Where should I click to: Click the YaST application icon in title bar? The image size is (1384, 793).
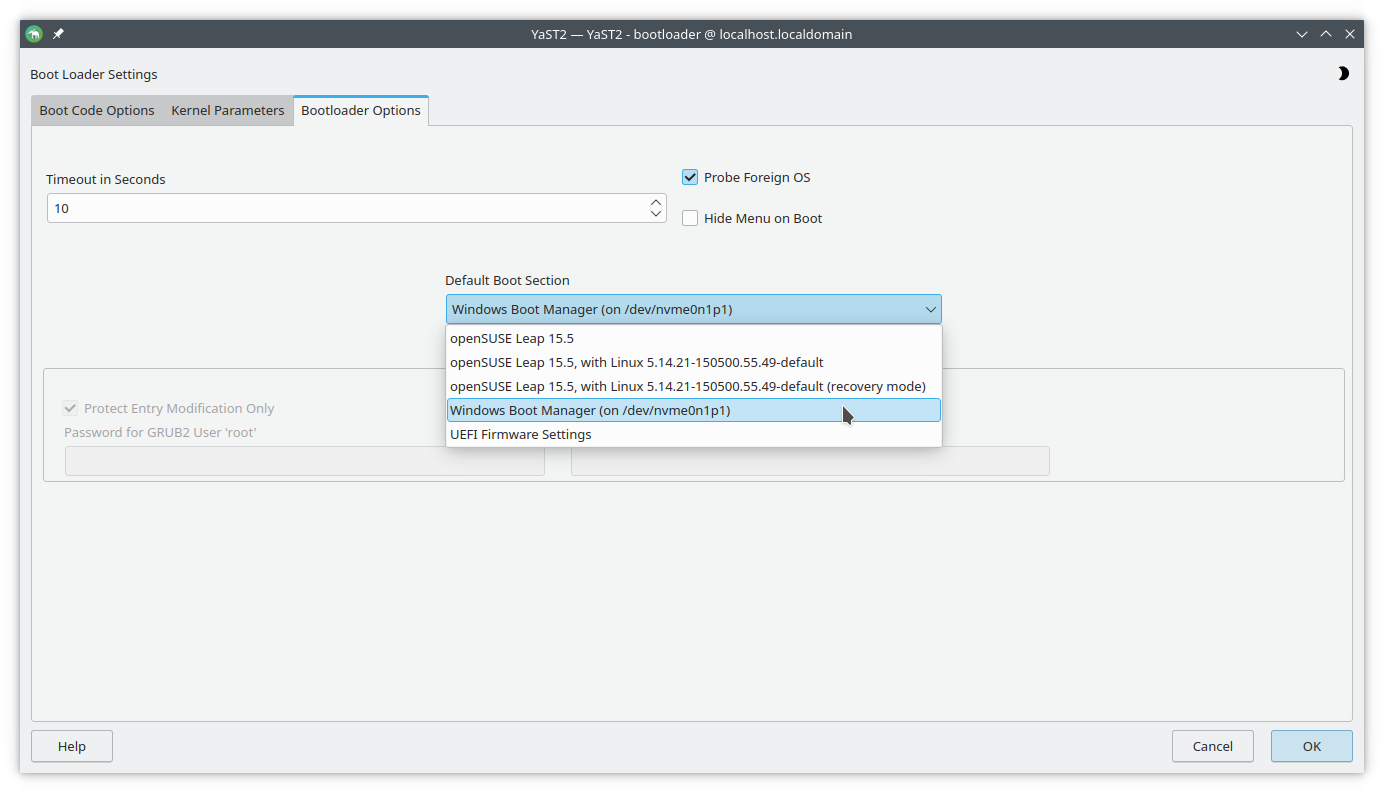point(34,34)
